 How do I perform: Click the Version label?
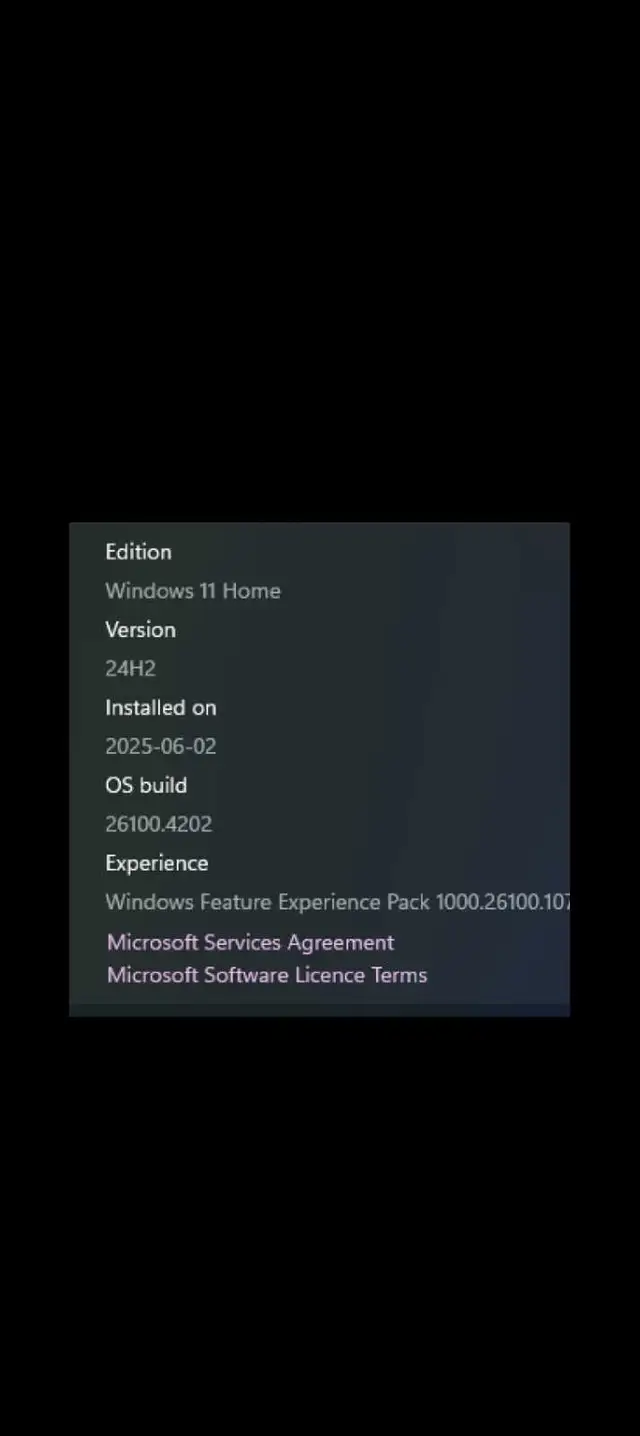(x=140, y=629)
